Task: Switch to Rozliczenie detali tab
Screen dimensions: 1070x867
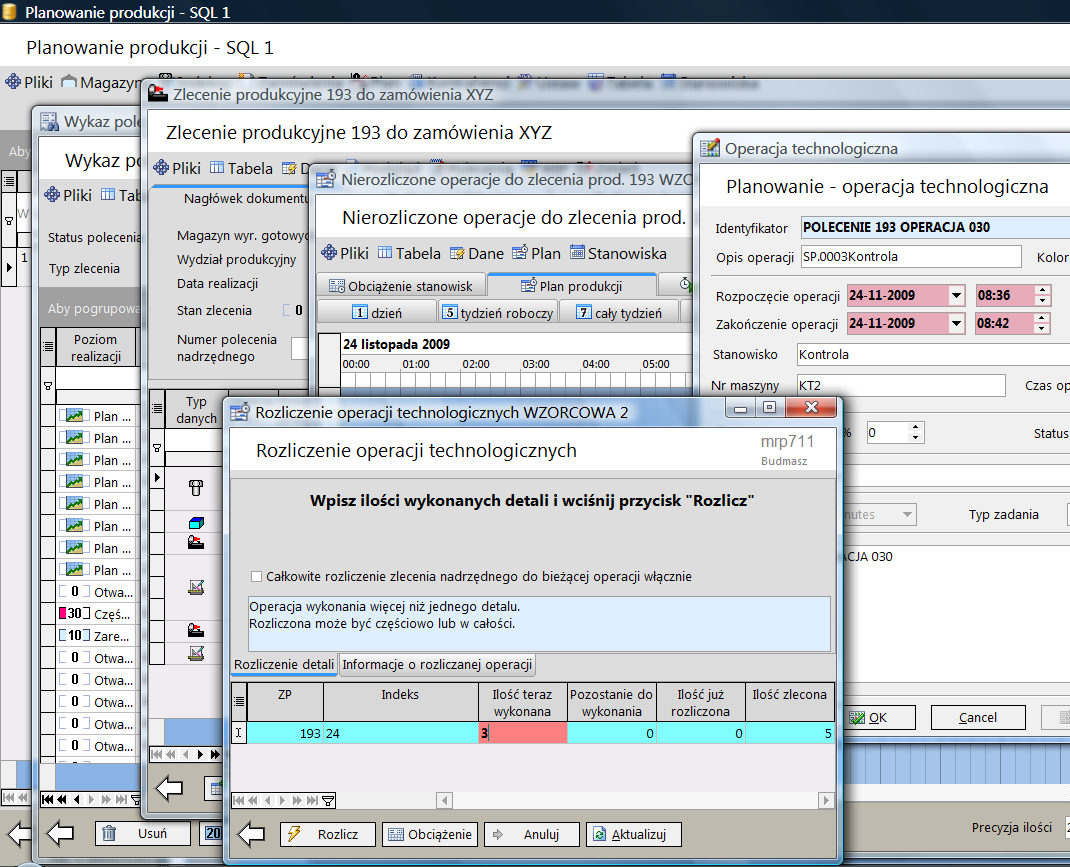Action: pyautogui.click(x=284, y=664)
